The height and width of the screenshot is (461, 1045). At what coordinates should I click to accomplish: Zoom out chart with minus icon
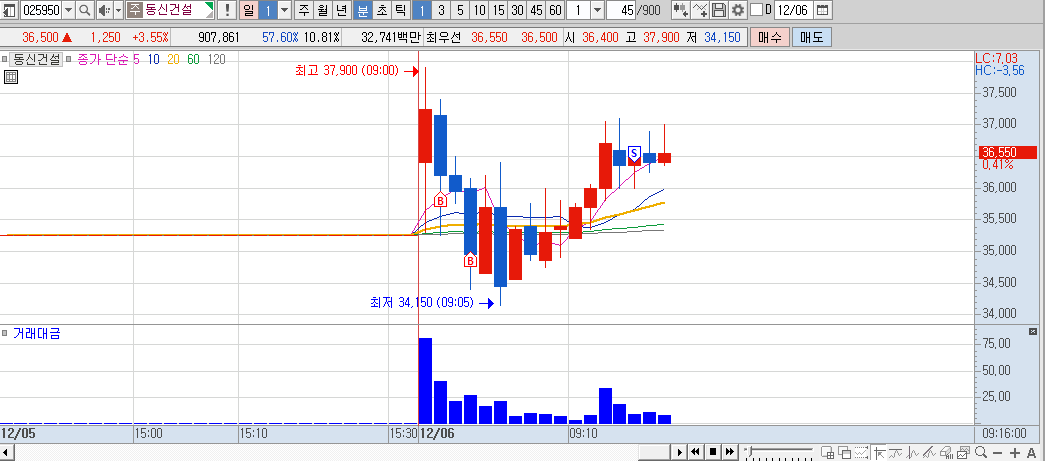[x=998, y=452]
